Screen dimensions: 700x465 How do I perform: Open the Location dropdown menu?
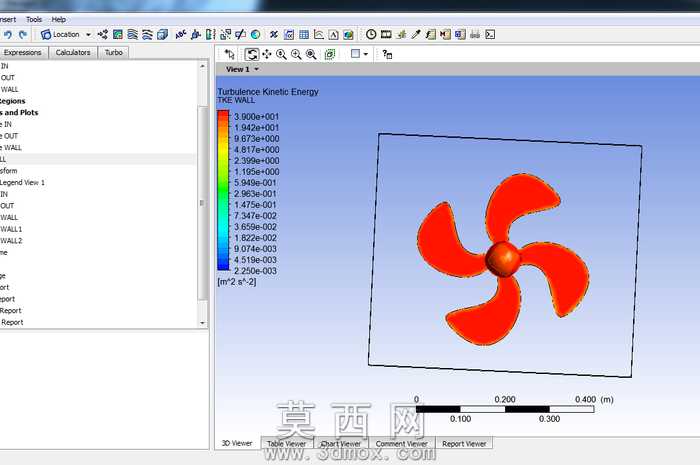tap(65, 34)
